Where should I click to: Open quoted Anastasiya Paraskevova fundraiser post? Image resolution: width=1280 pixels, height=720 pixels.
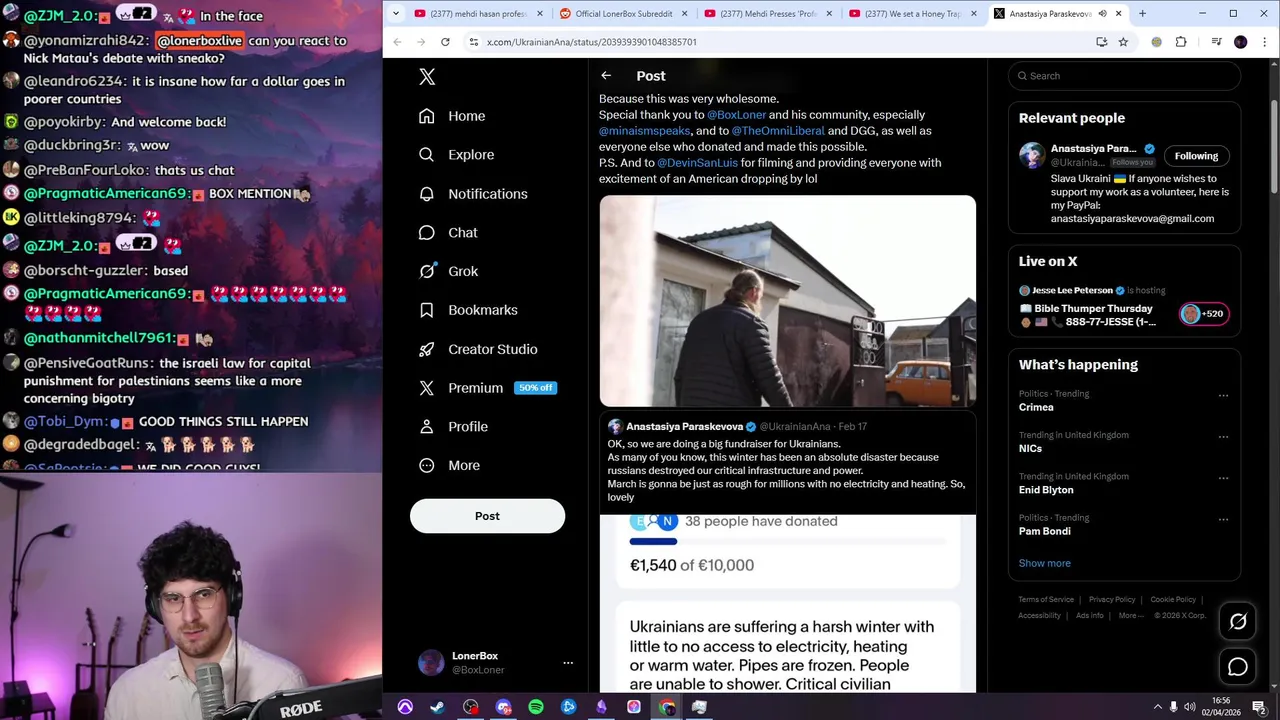[788, 552]
